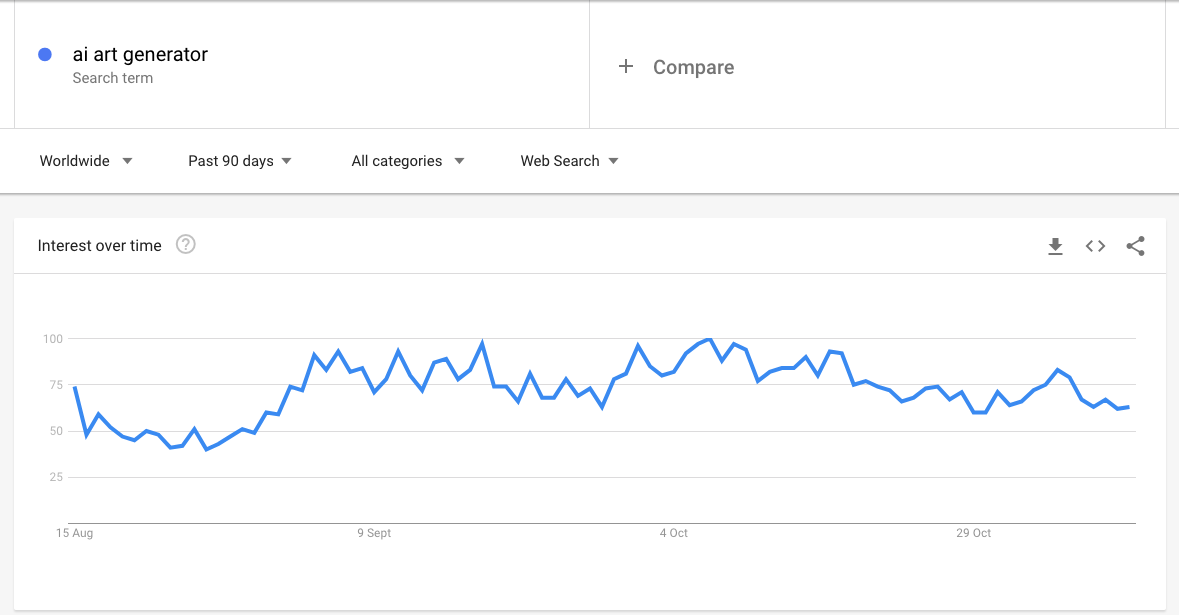Click the share icon on chart
This screenshot has height=615, width=1179.
point(1135,246)
